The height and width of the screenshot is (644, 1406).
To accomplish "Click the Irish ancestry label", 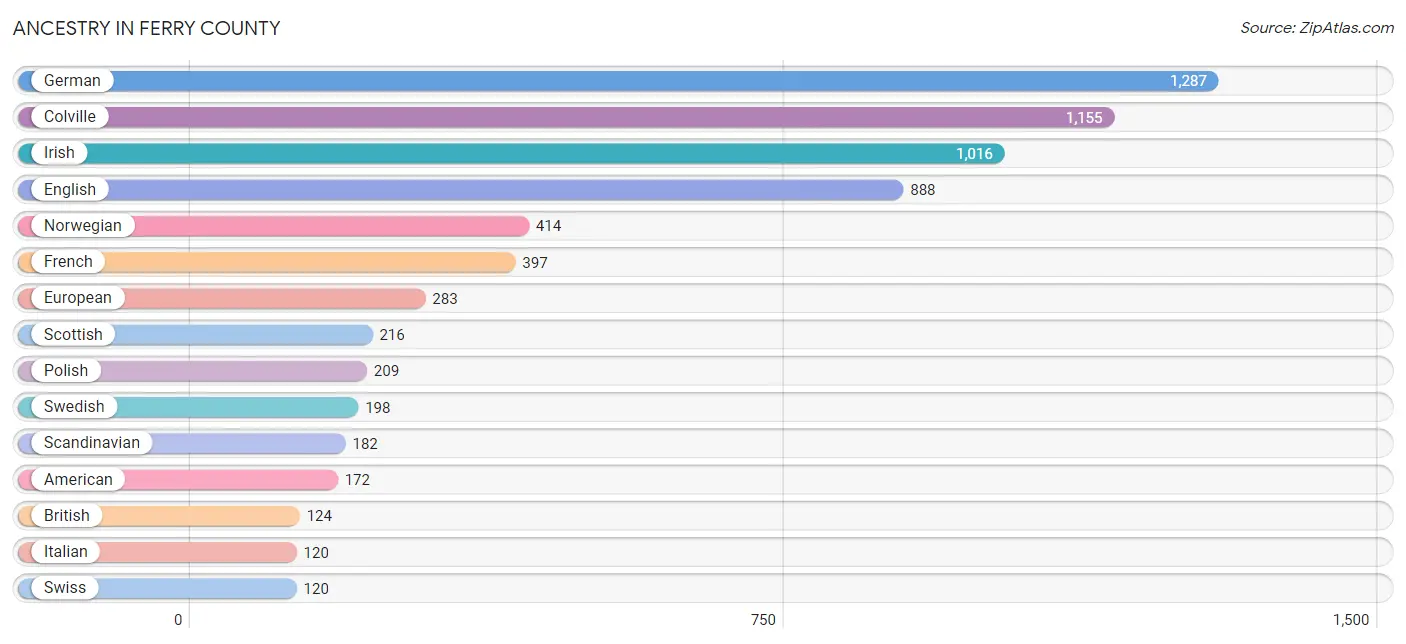I will tap(59, 153).
